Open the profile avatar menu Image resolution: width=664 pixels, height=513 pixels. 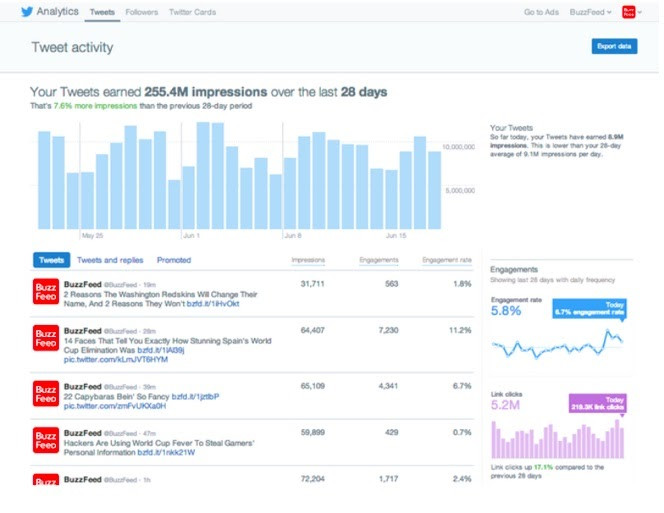click(631, 12)
